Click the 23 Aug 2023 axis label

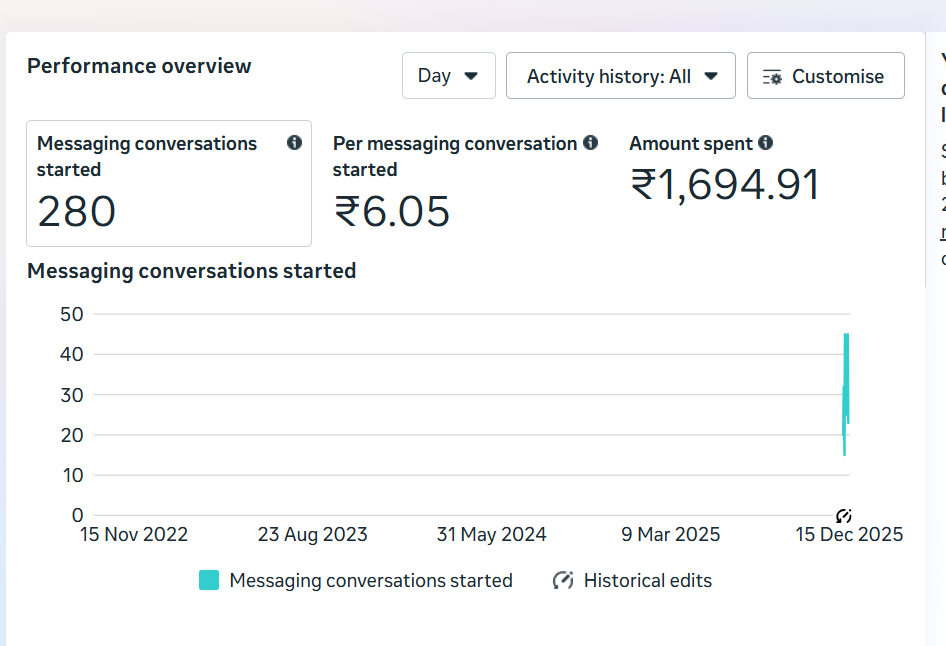tap(313, 534)
